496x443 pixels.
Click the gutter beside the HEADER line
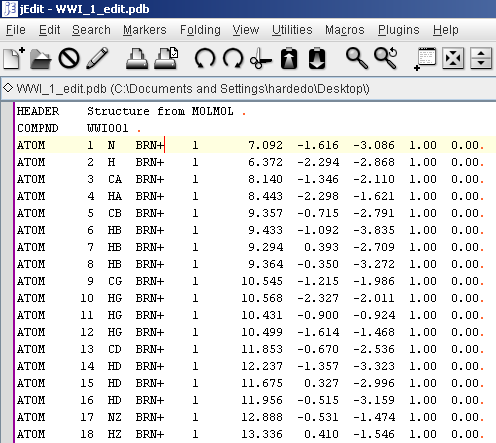7,111
